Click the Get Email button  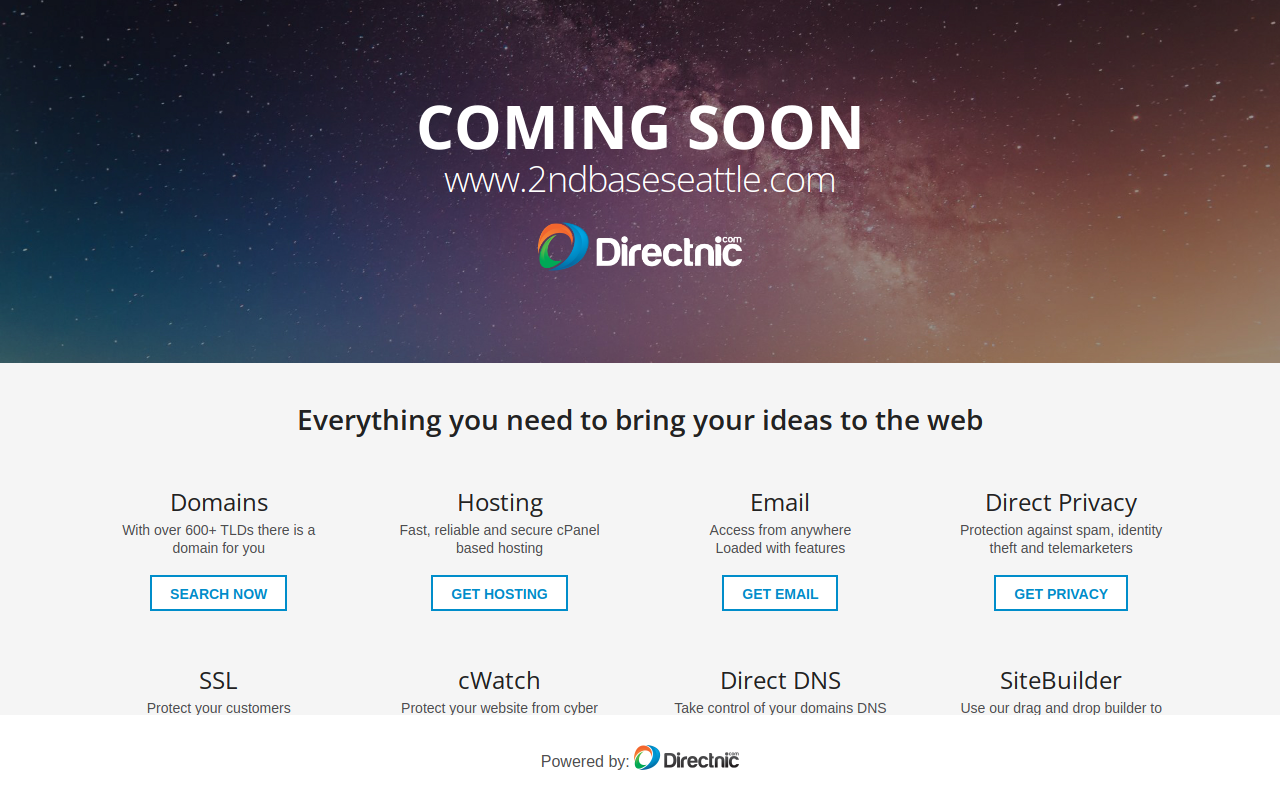coord(780,593)
